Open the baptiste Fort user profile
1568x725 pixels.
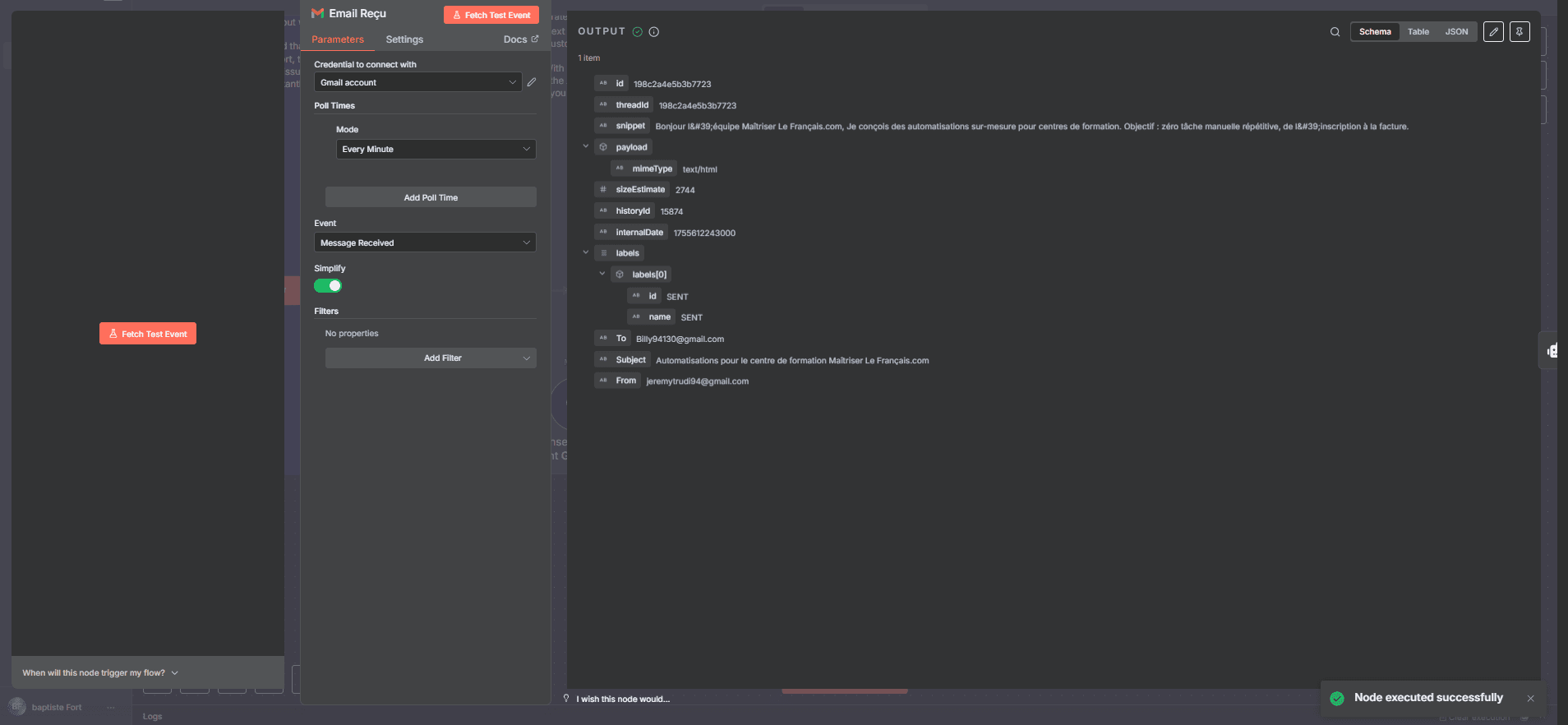(57, 708)
